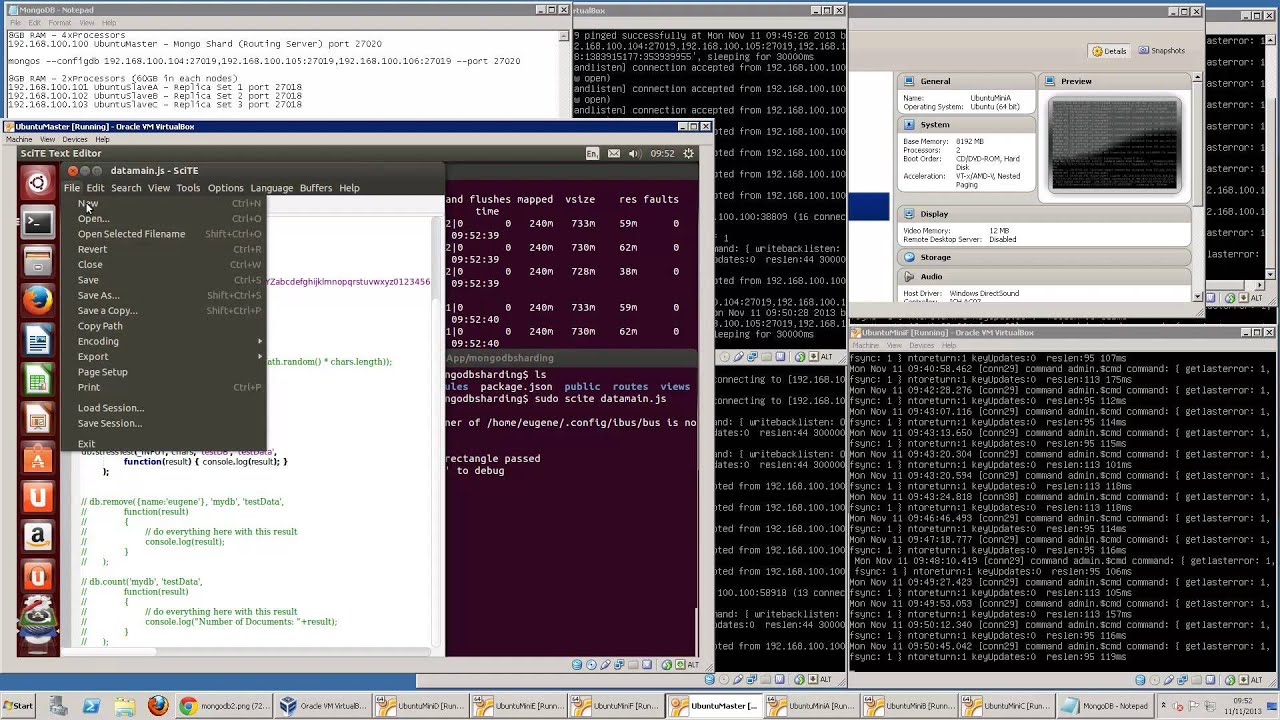Image resolution: width=1280 pixels, height=720 pixels.
Task: Open the SciTE Options menu
Action: (225, 188)
